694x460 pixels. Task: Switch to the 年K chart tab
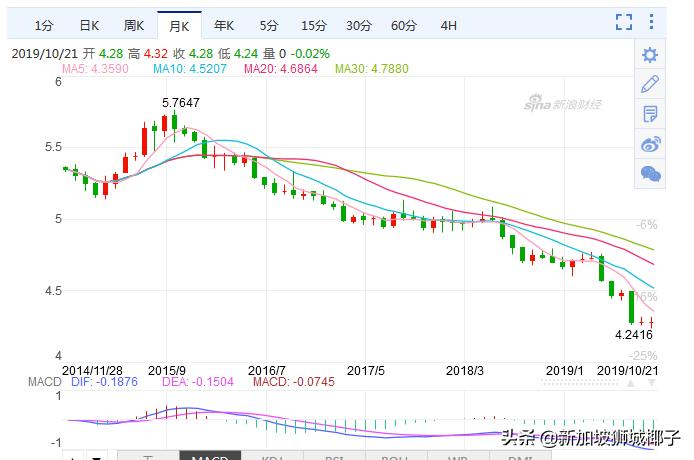click(224, 26)
